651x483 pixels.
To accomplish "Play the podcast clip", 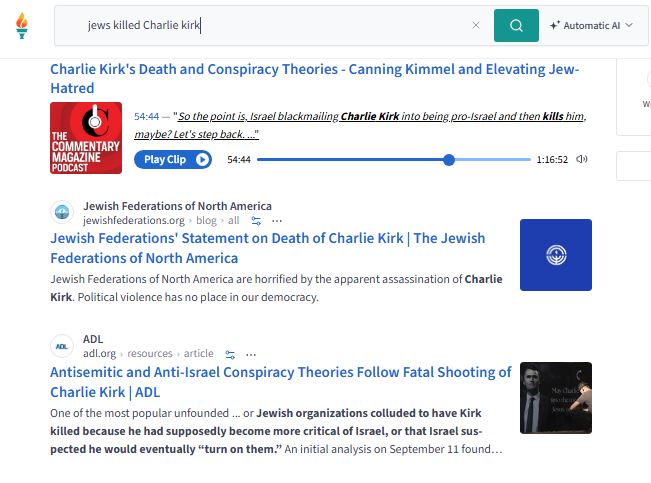I will click(x=173, y=159).
